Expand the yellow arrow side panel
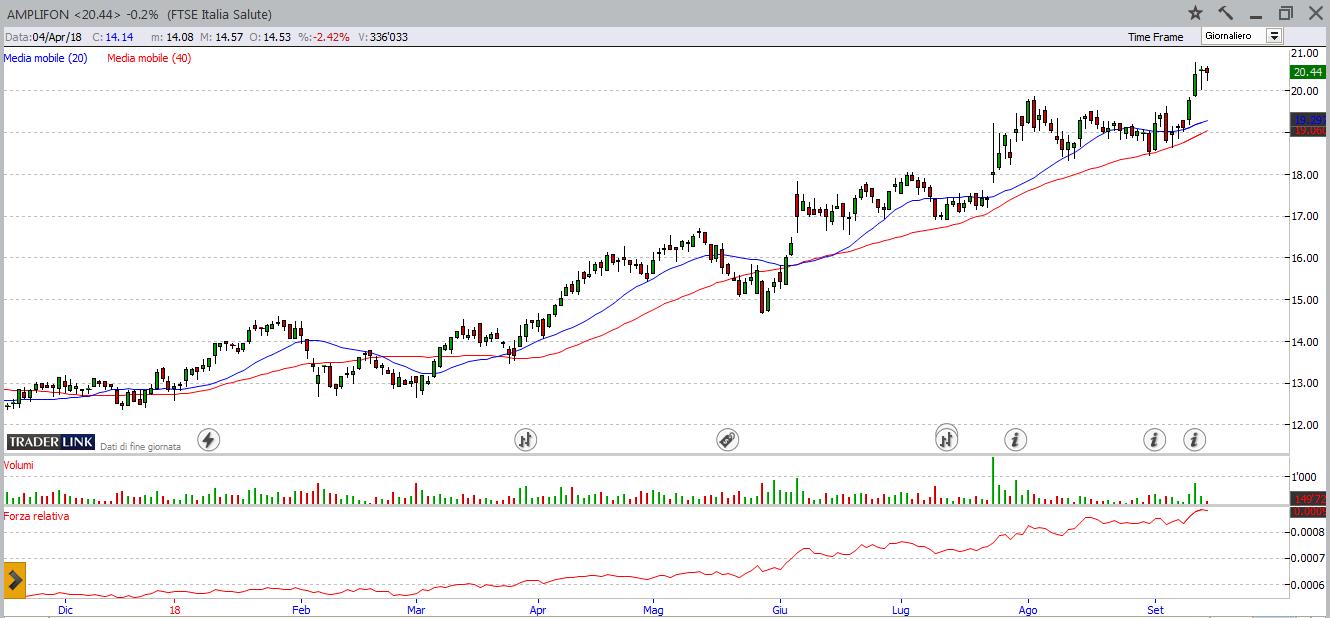1330x618 pixels. [14, 579]
